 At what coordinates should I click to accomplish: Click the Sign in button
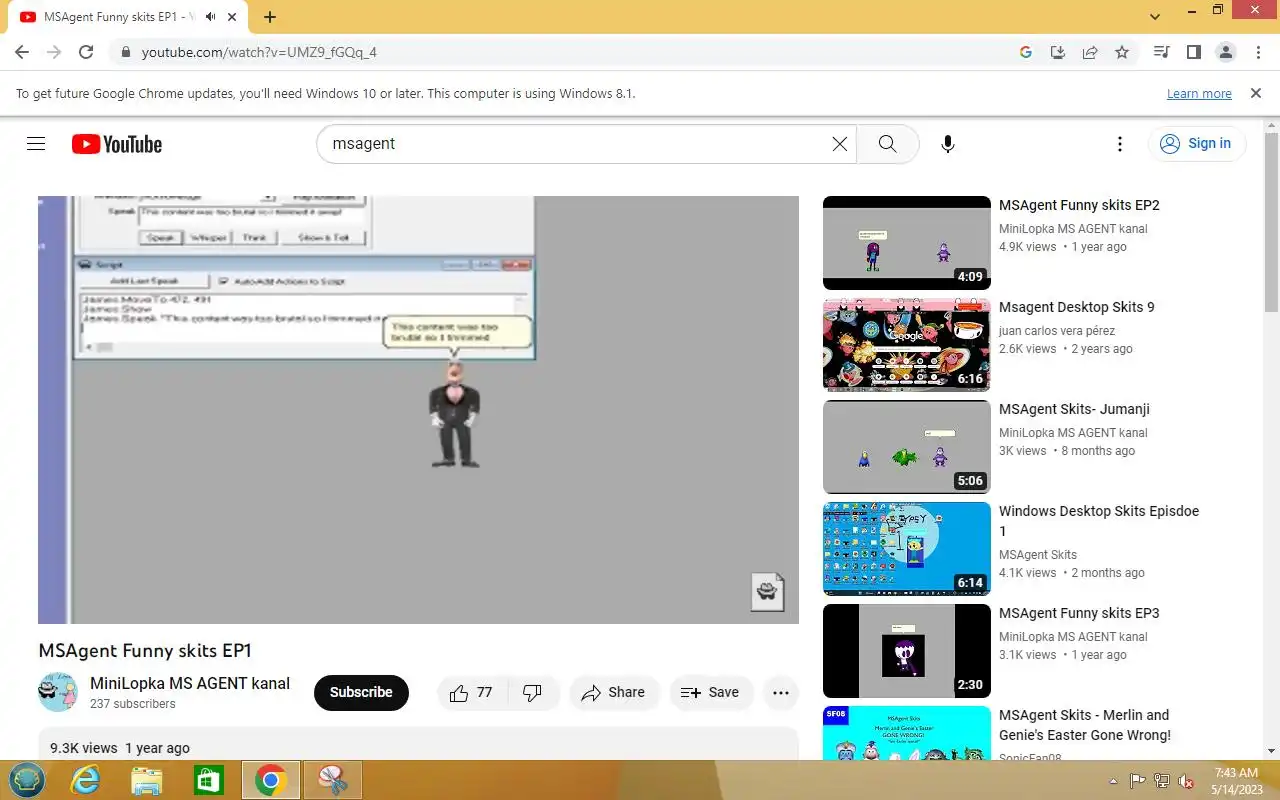point(1196,144)
